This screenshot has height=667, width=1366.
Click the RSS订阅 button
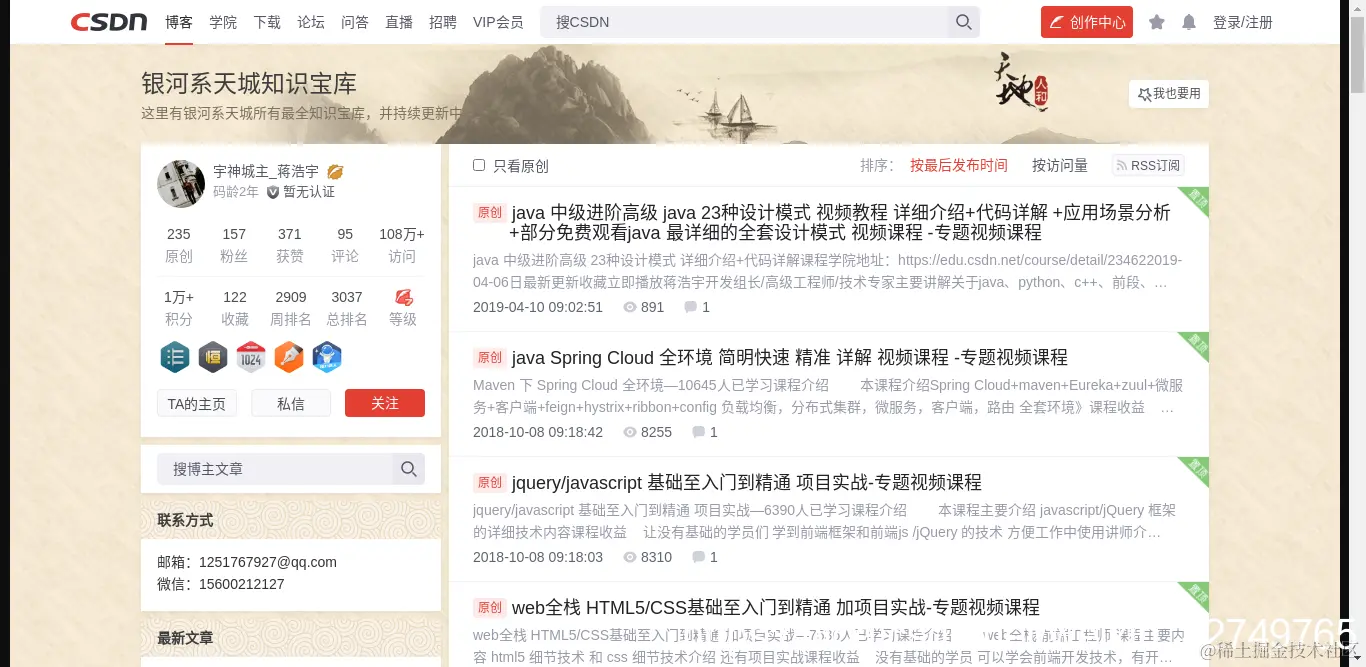pyautogui.click(x=1148, y=166)
